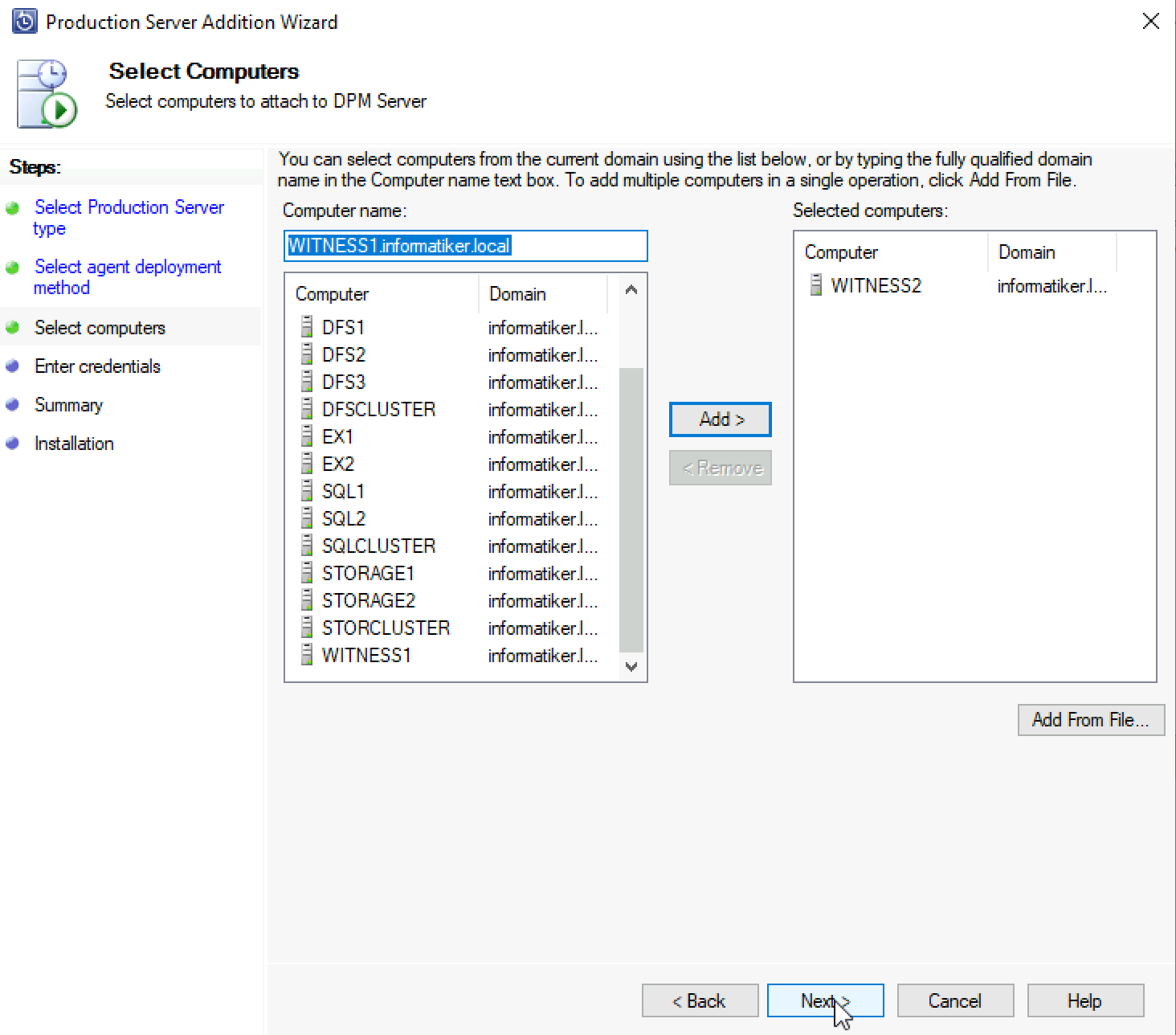The height and width of the screenshot is (1035, 1176).
Task: Select SQL1 in the computer list
Action: pyautogui.click(x=343, y=491)
